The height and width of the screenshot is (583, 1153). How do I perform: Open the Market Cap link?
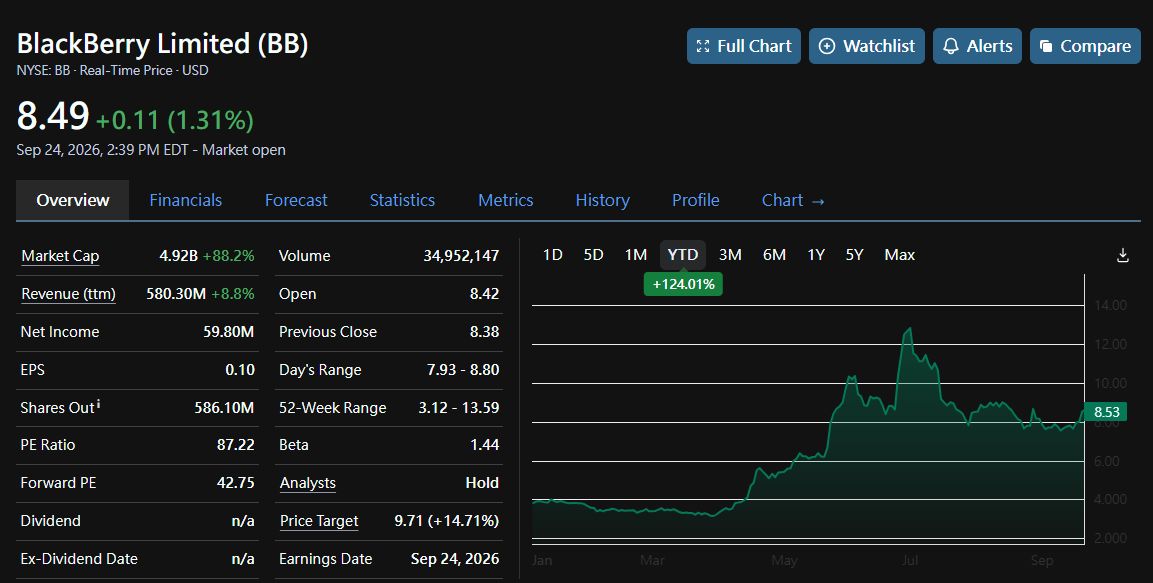pos(60,256)
